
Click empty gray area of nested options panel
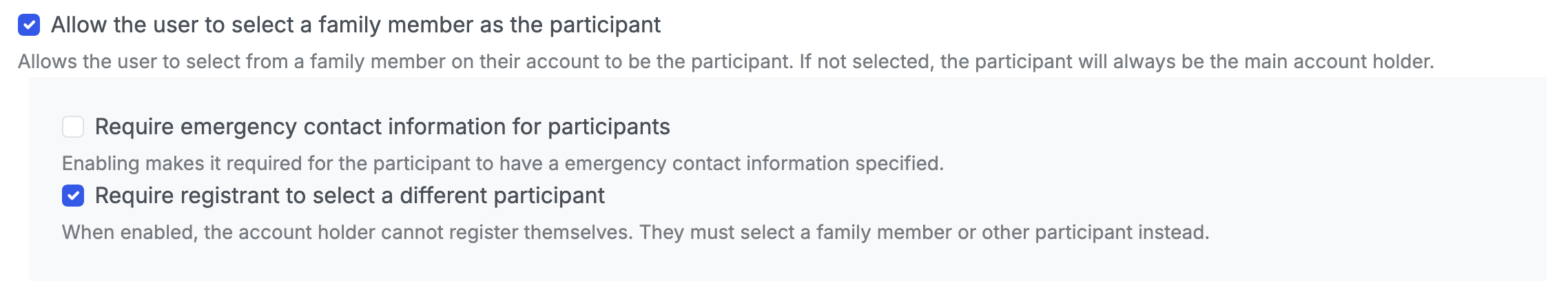(1240, 138)
